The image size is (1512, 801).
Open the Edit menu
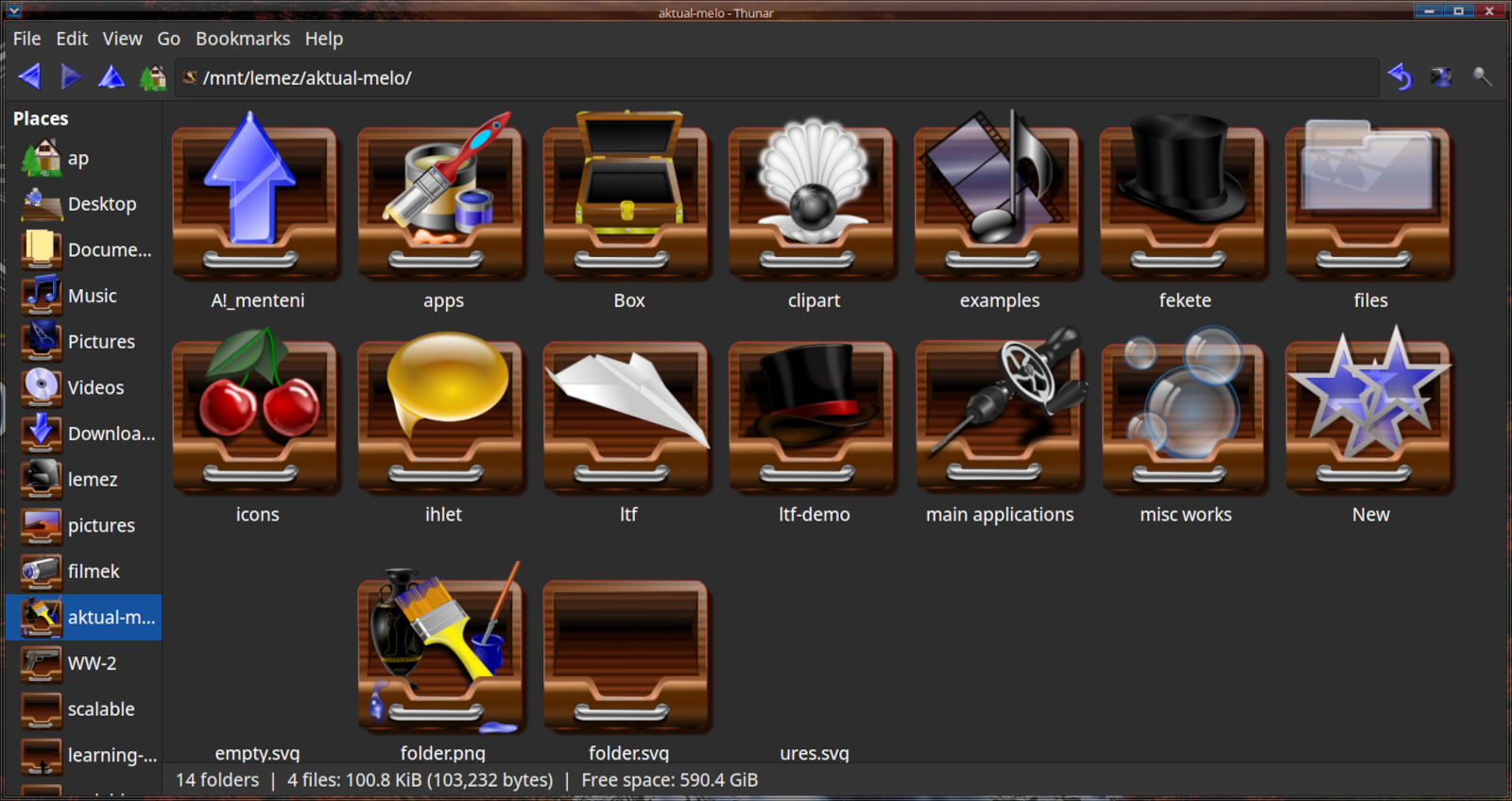pyautogui.click(x=72, y=39)
